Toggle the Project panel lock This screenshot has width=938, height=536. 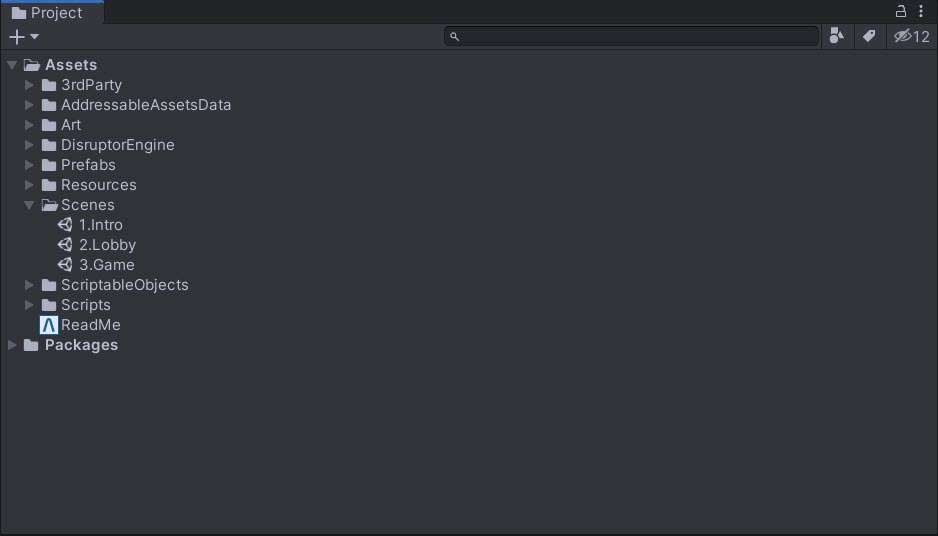click(x=901, y=12)
